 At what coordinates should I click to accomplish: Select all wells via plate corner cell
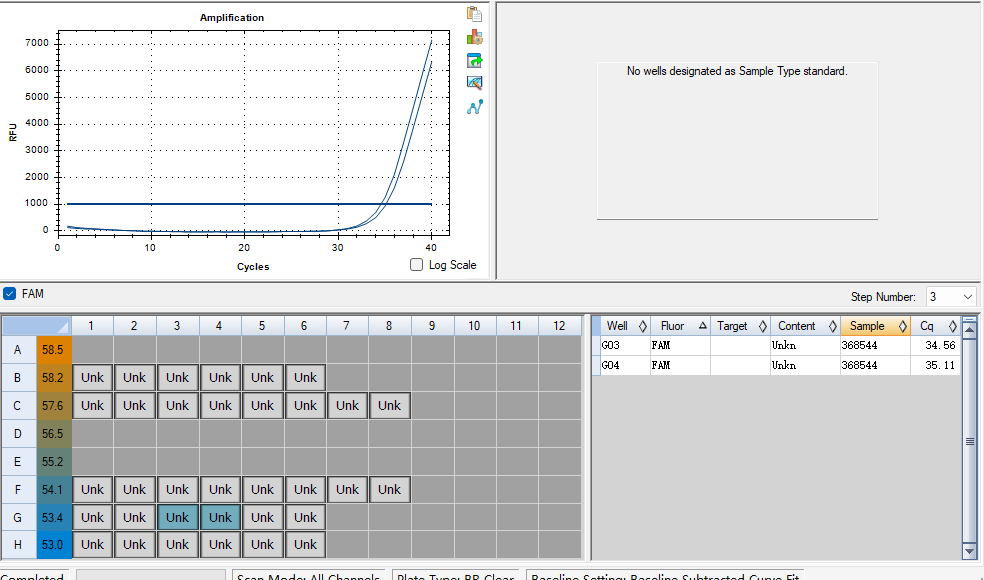(36, 326)
